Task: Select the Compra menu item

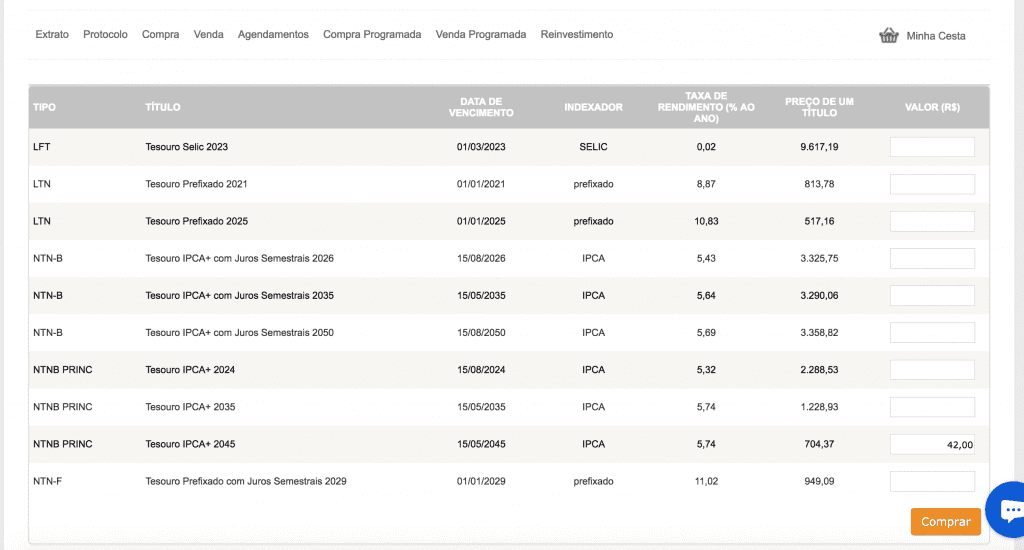Action: coord(161,35)
